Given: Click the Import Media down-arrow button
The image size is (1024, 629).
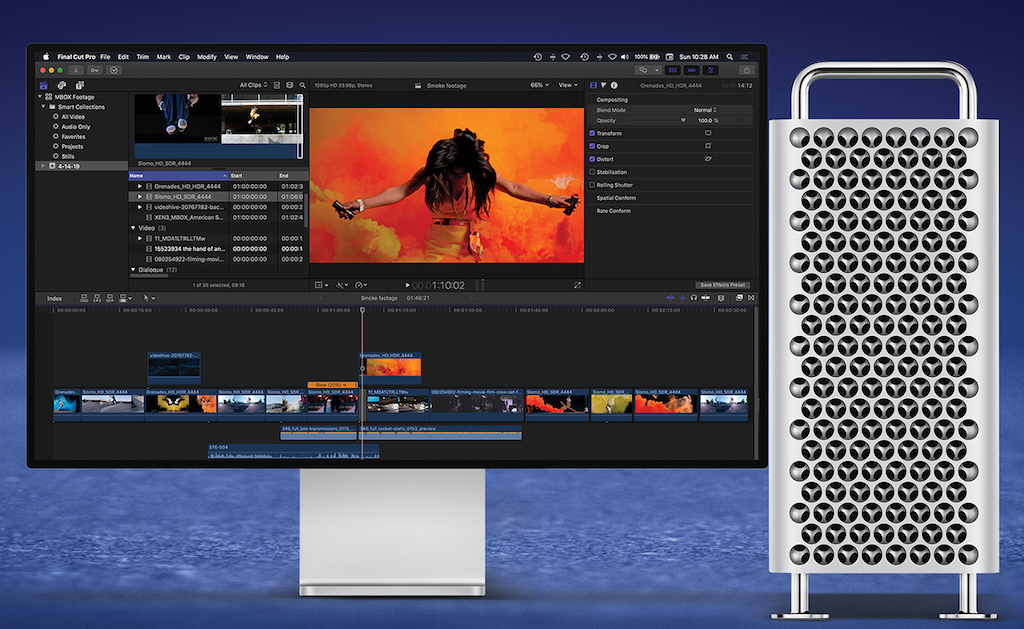Looking at the screenshot, I should (x=76, y=70).
